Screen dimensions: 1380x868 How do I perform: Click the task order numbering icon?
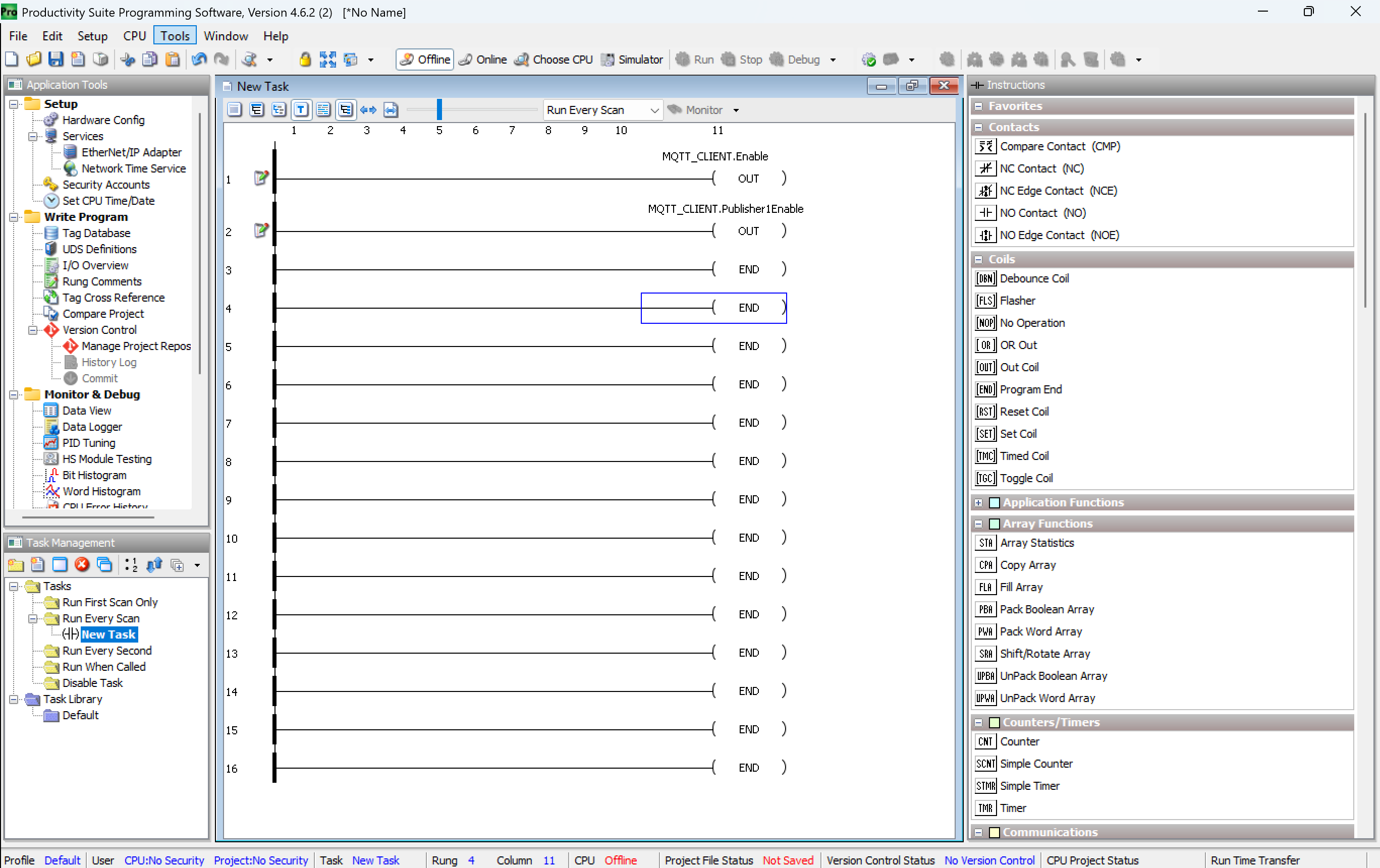[x=131, y=564]
